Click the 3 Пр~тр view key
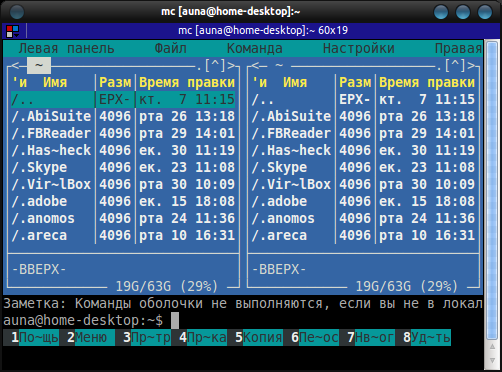502x372 pixels. pyautogui.click(x=143, y=337)
